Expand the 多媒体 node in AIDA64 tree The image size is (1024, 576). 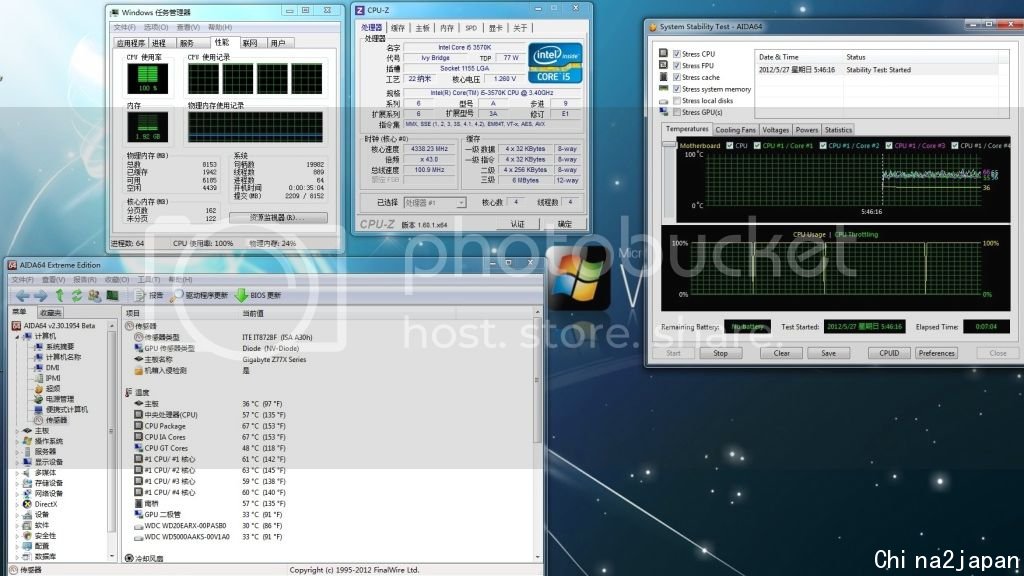[x=17, y=473]
